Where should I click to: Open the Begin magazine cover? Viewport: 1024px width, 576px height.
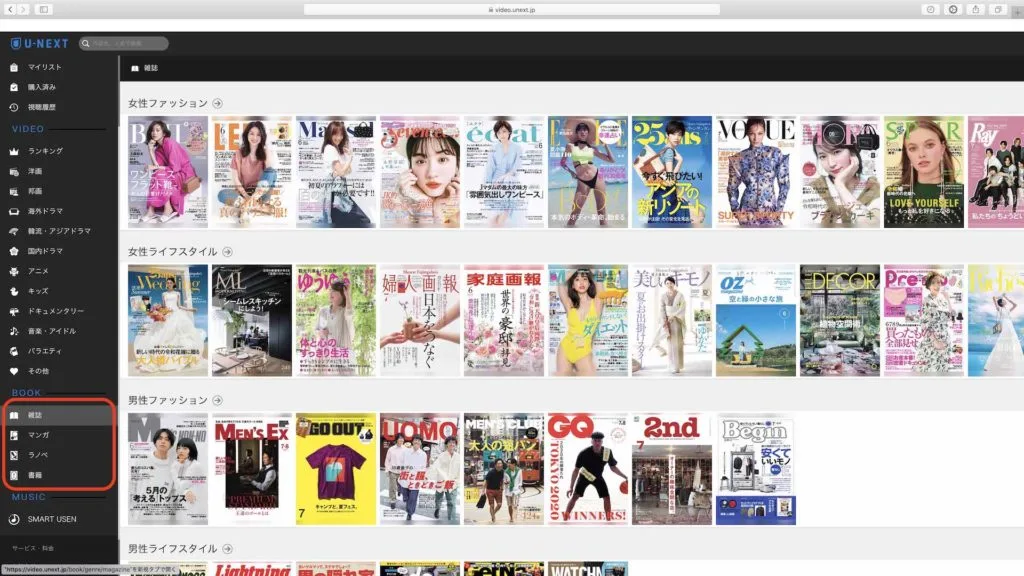pos(756,469)
